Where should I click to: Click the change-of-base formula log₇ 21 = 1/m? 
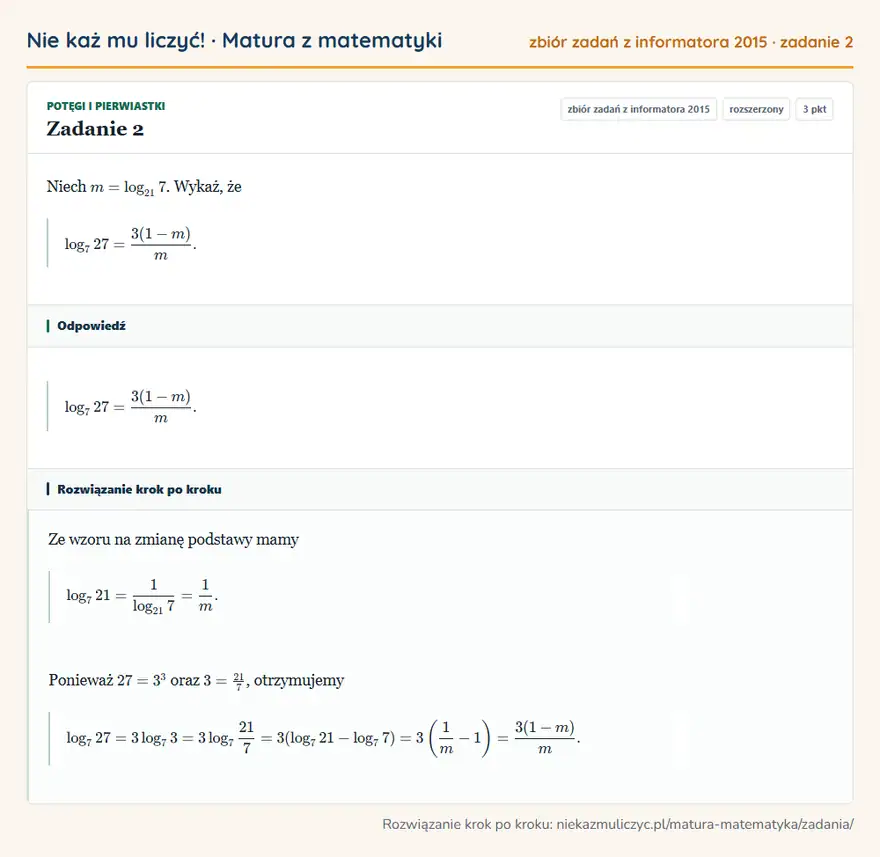pos(142,596)
